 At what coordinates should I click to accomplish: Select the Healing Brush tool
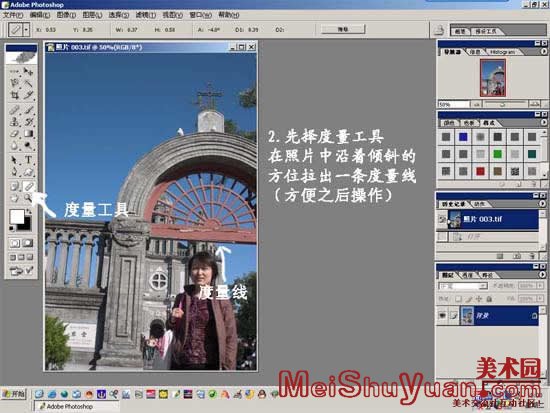pyautogui.click(x=14, y=110)
